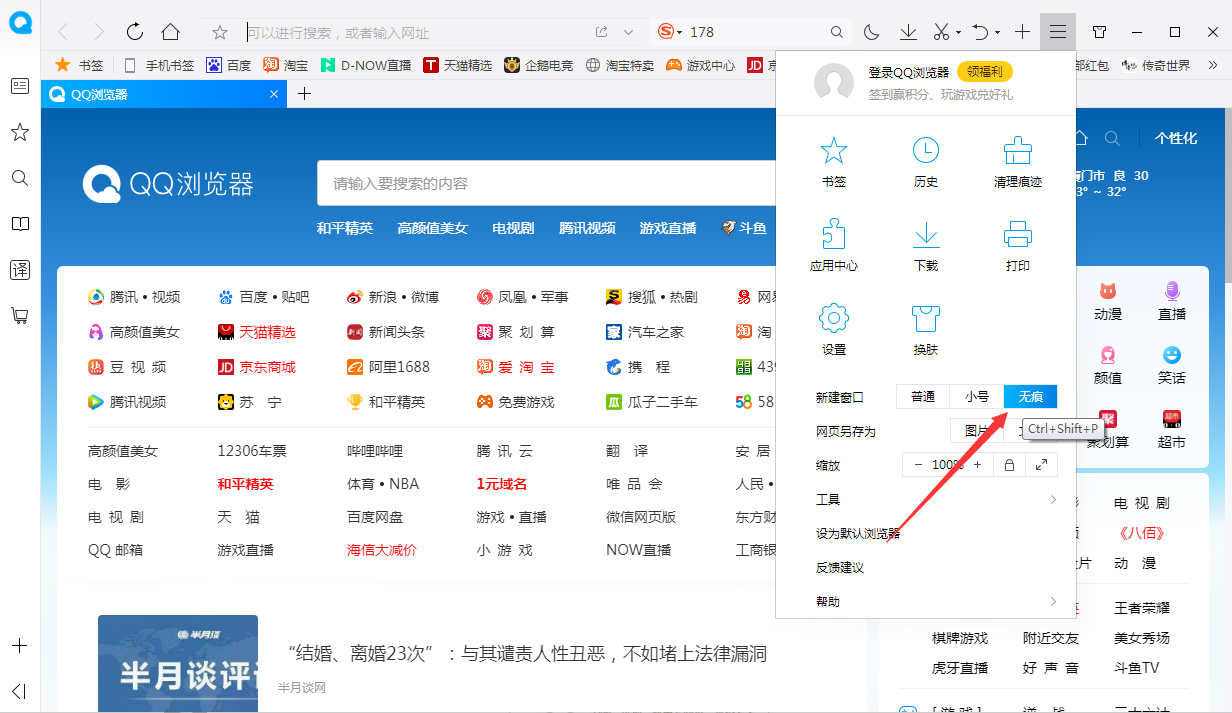This screenshot has width=1232, height=713.
Task: Open the undo button's dropdown arrow
Action: (997, 32)
